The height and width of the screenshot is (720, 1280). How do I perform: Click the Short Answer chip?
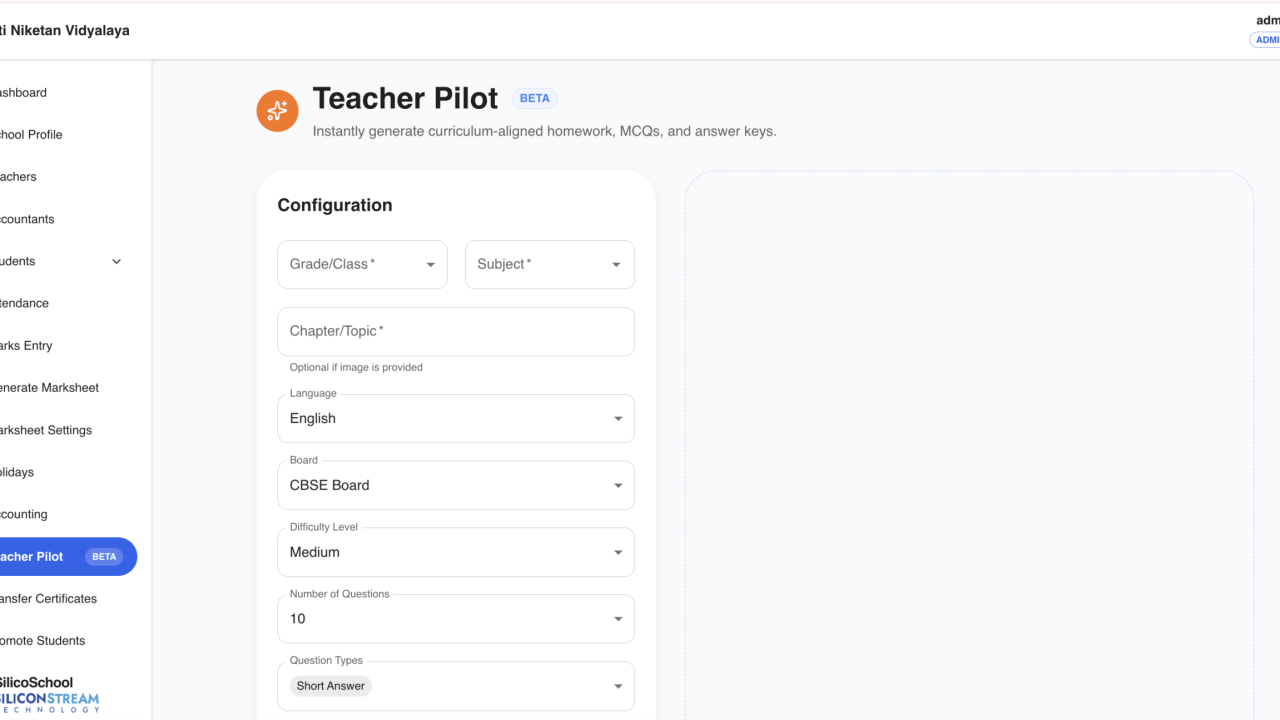331,686
